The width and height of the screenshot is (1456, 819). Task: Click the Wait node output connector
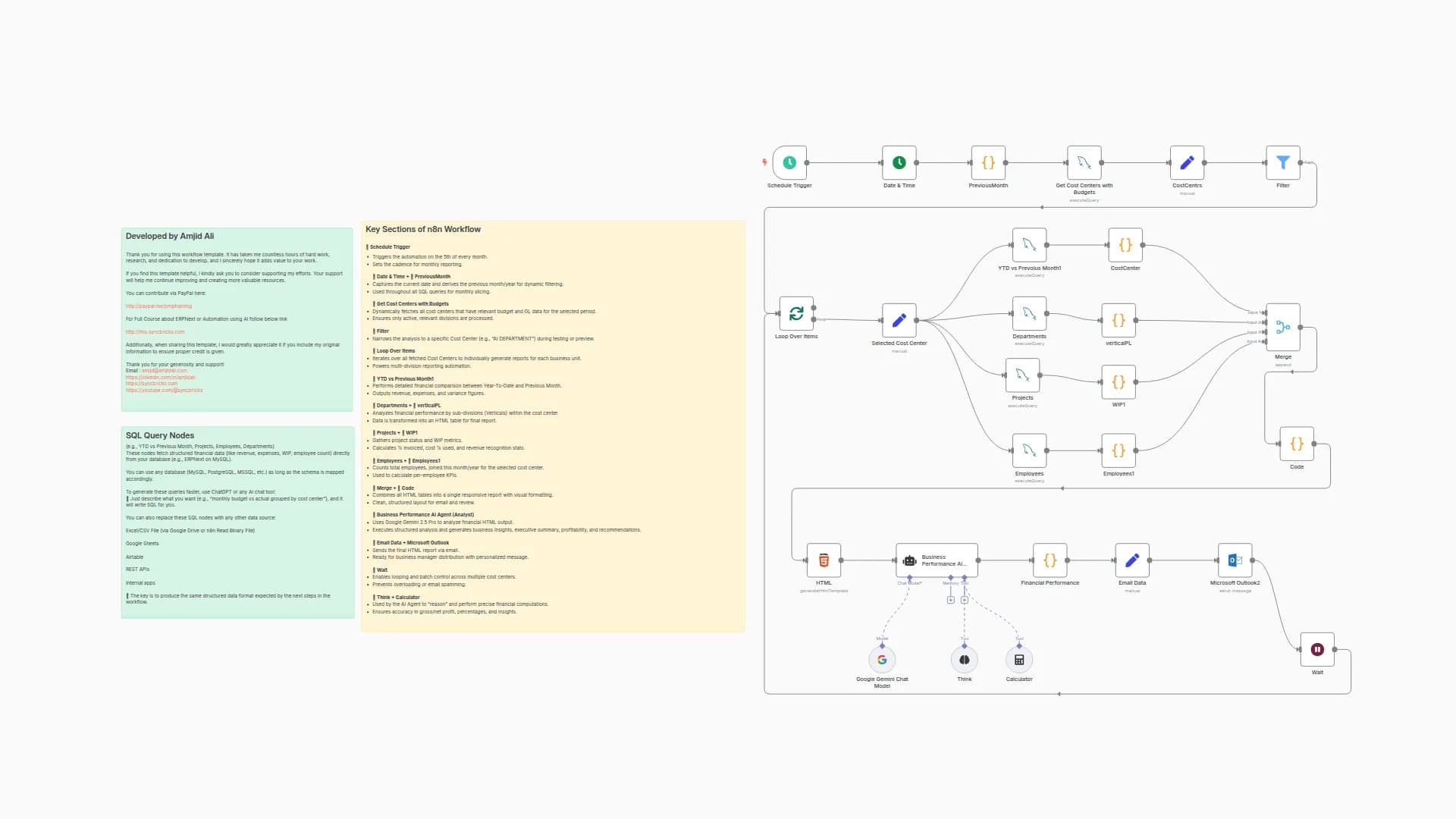[1335, 650]
